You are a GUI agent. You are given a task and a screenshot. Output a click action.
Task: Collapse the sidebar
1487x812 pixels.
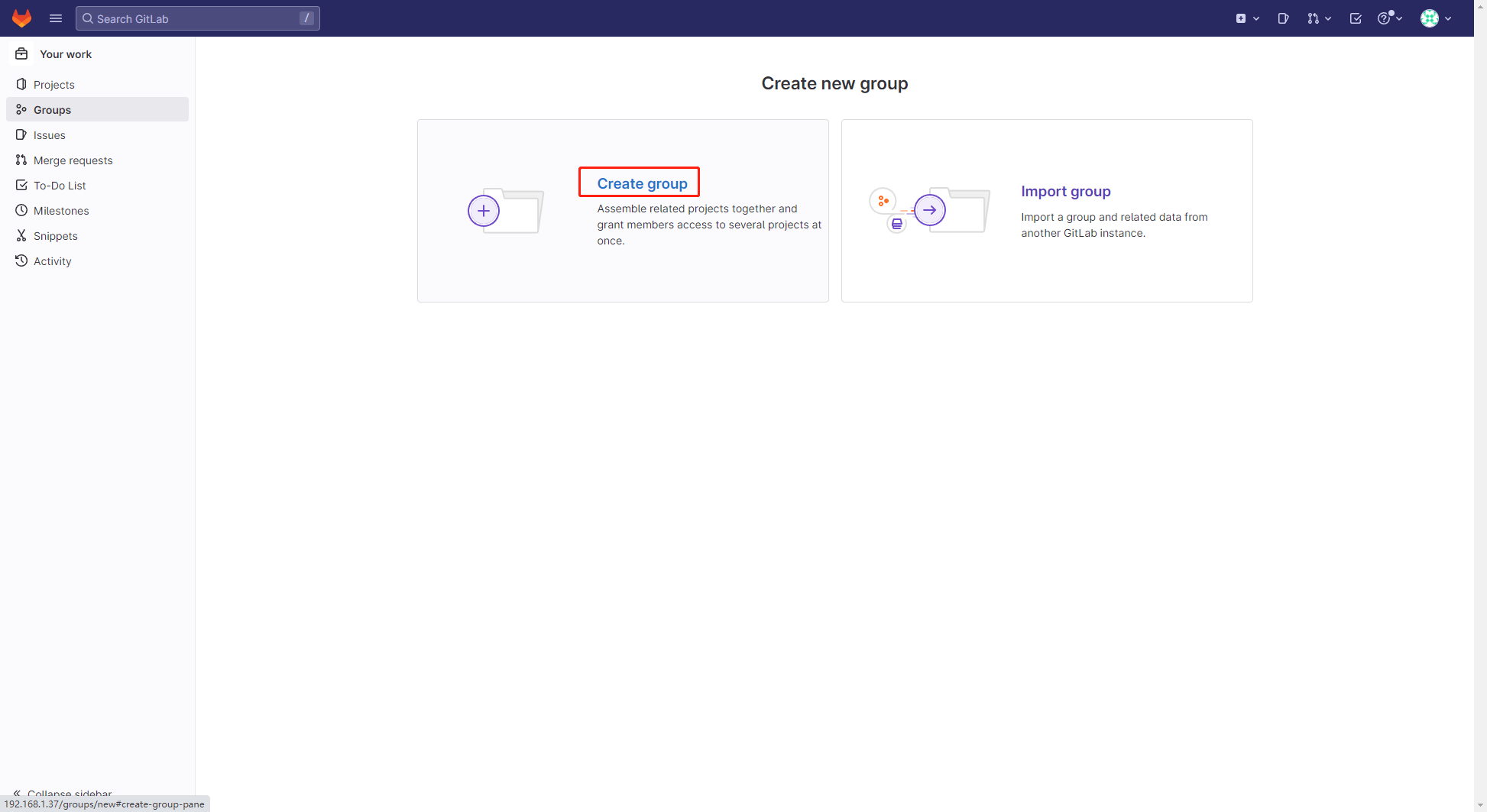pos(63,794)
